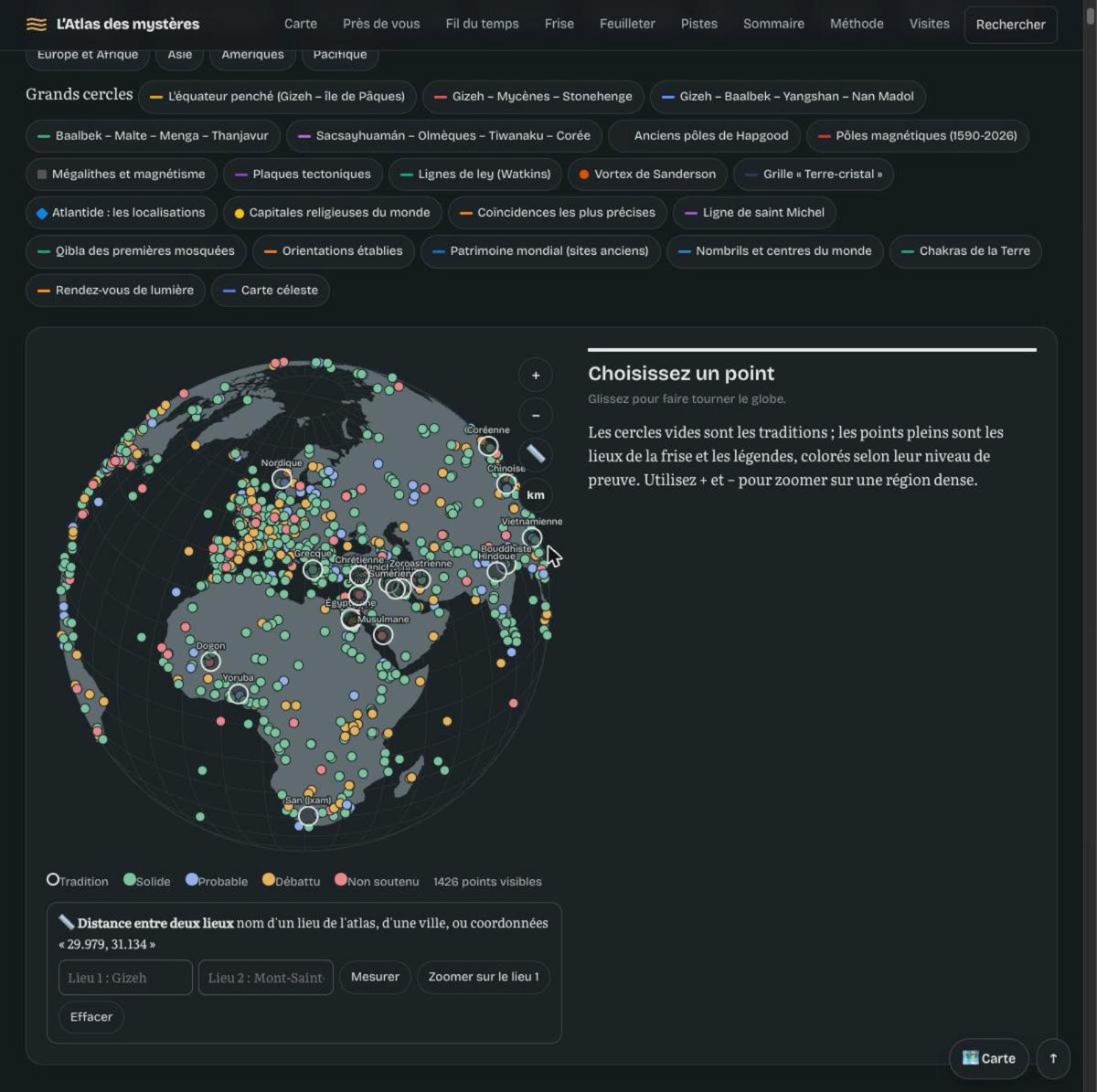Open Fil du temps in navigation
The height and width of the screenshot is (1092, 1097).
click(x=482, y=24)
